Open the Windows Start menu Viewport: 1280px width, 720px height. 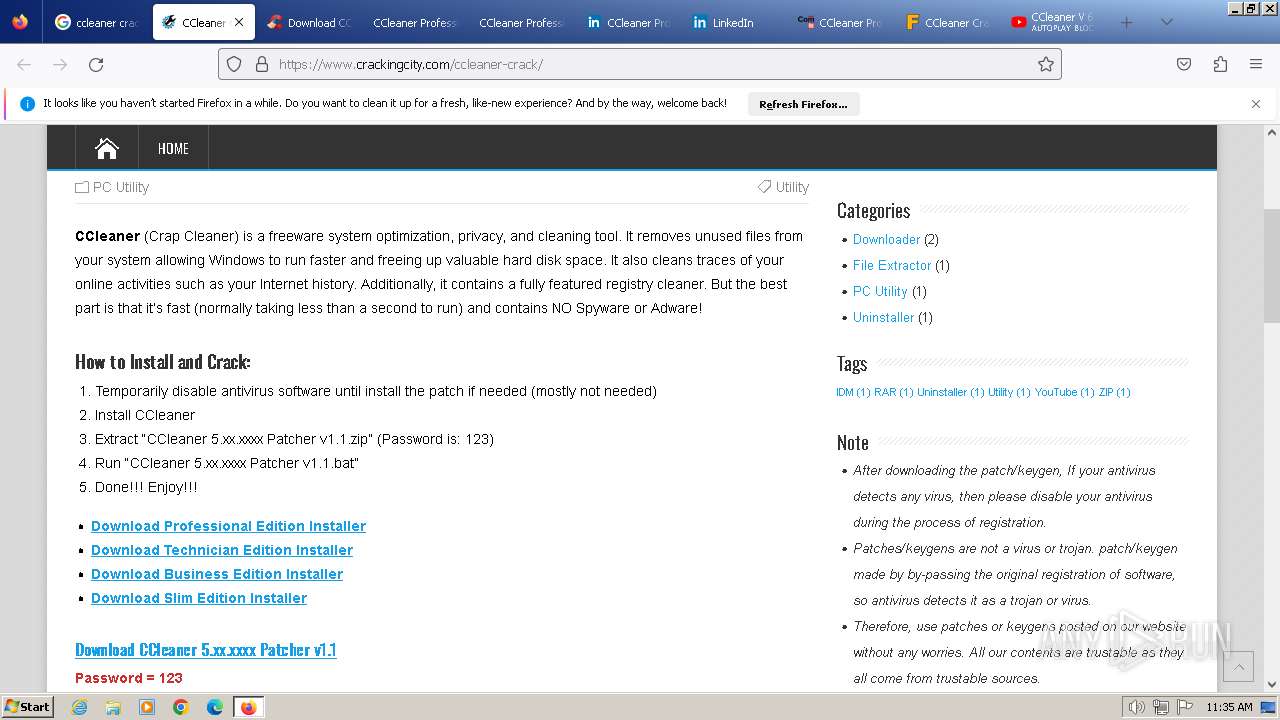[x=27, y=706]
